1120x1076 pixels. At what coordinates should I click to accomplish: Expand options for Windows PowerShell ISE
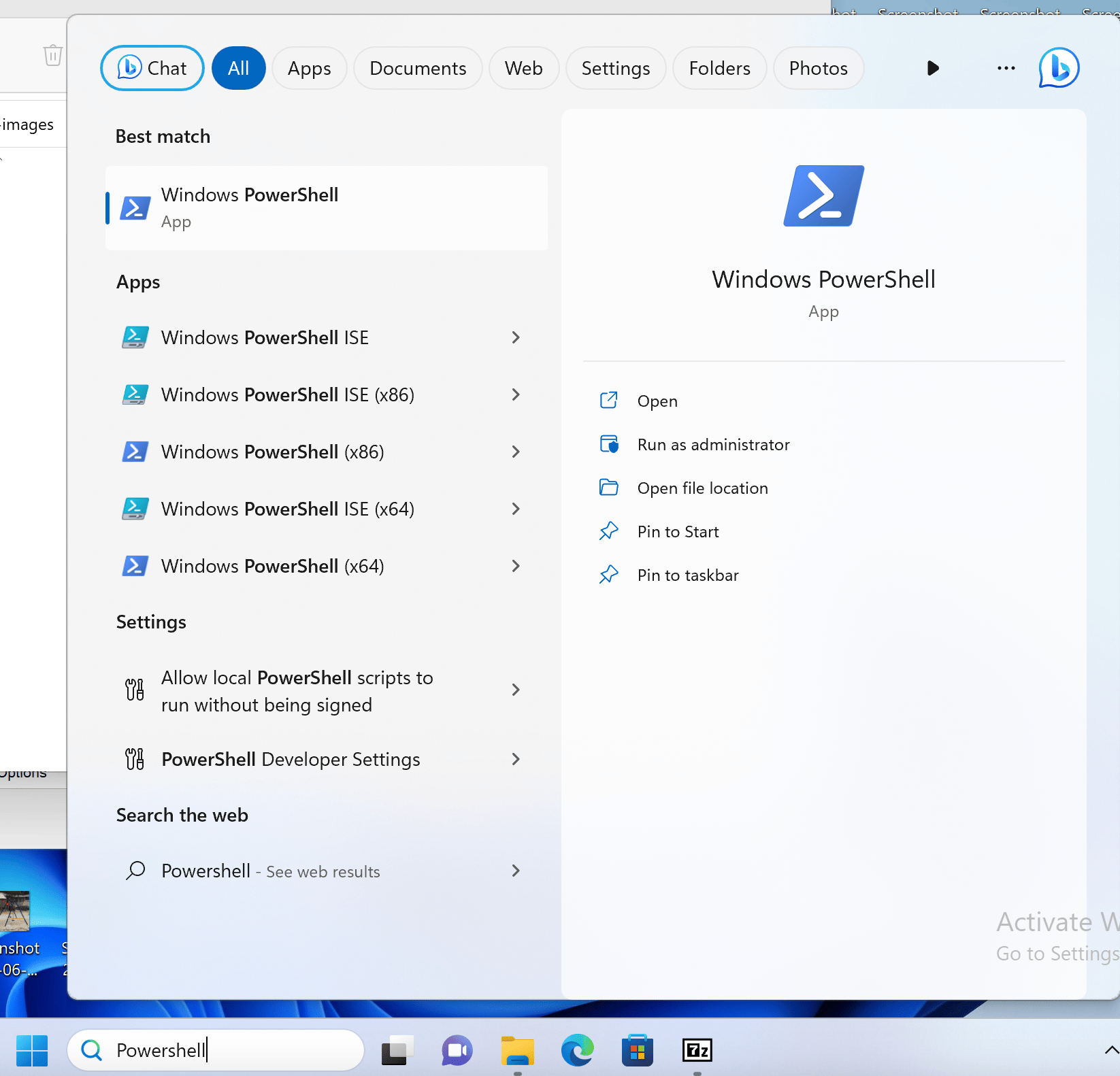click(x=516, y=337)
